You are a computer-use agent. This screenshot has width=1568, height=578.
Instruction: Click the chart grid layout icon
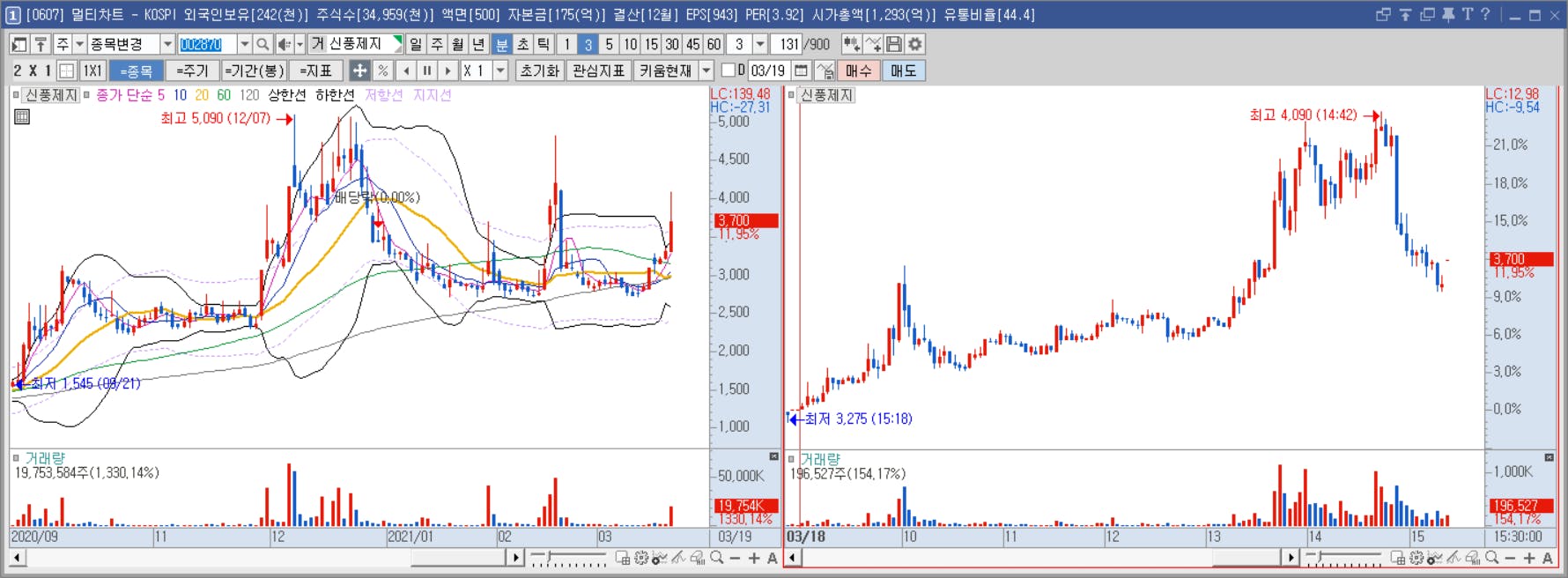(66, 70)
